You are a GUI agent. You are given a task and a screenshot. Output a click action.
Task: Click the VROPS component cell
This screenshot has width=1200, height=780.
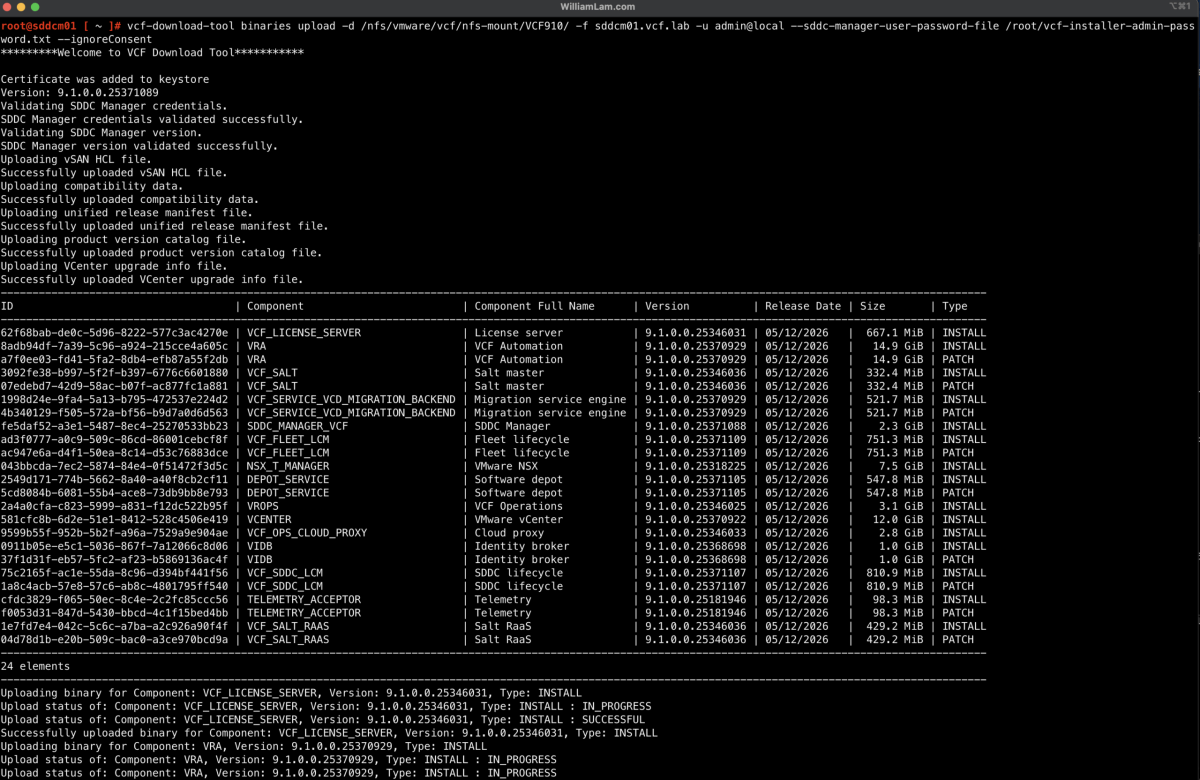coord(263,506)
